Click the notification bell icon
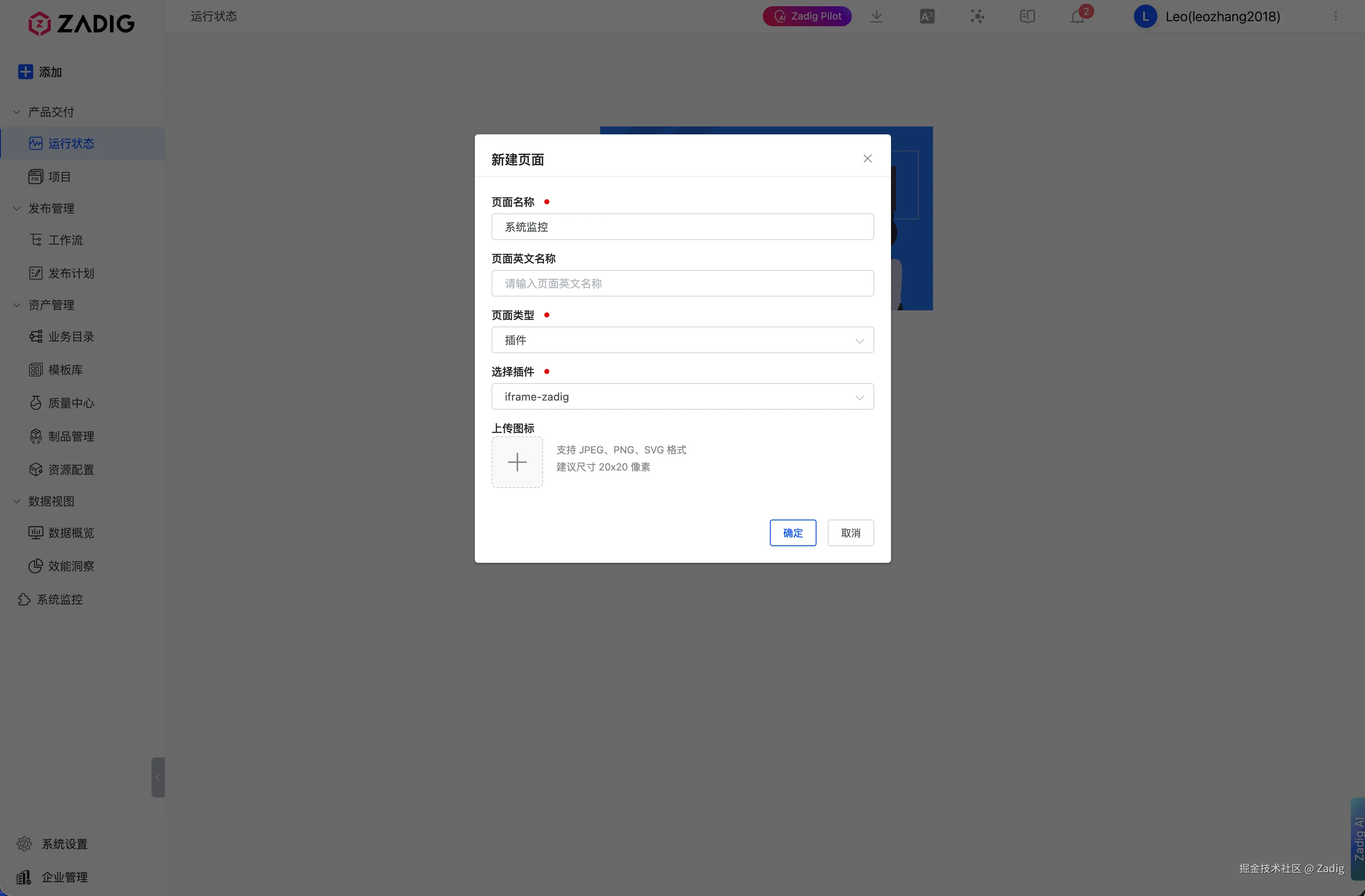The height and width of the screenshot is (896, 1365). click(x=1077, y=17)
